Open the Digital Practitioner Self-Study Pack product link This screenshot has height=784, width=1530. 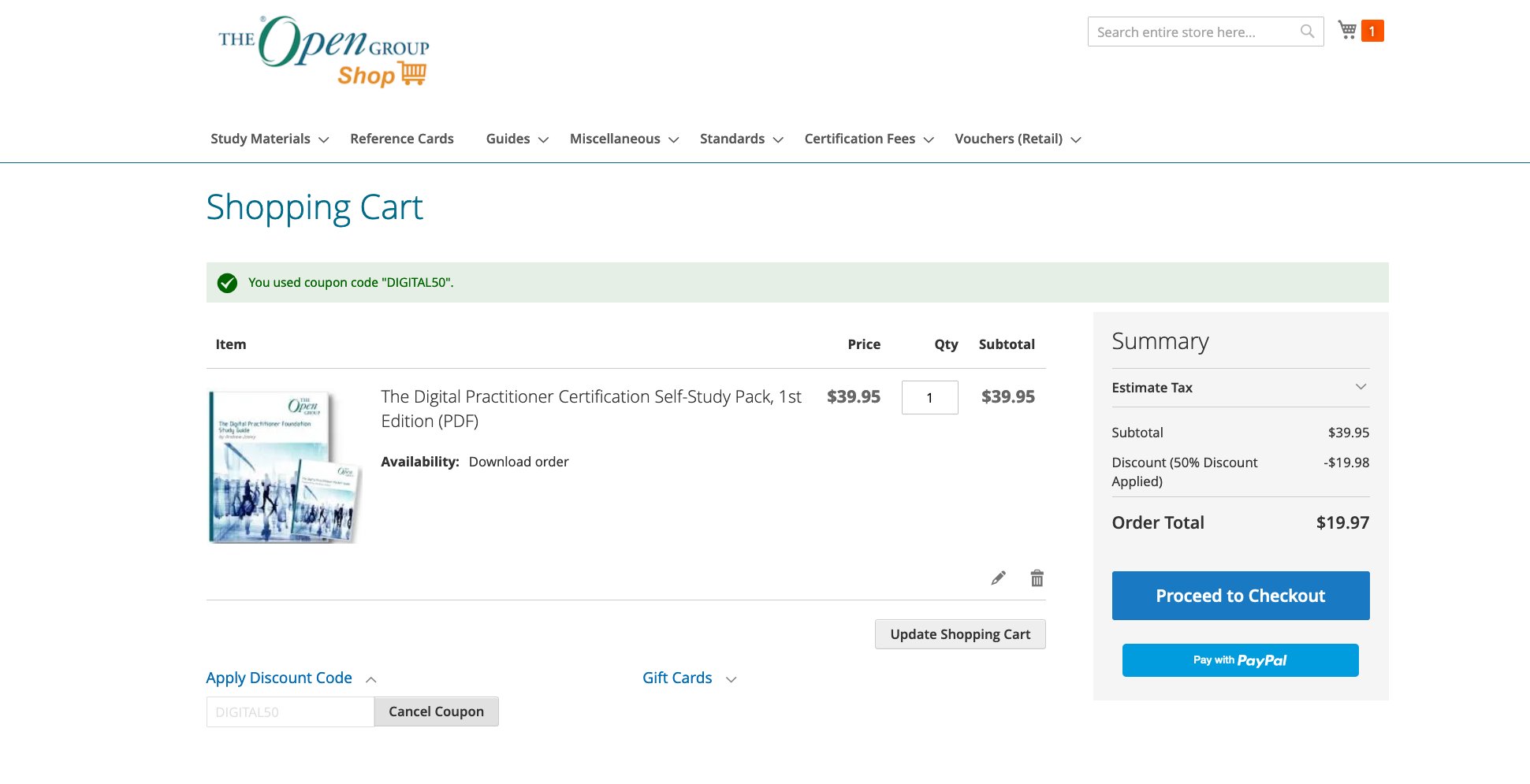tap(591, 409)
